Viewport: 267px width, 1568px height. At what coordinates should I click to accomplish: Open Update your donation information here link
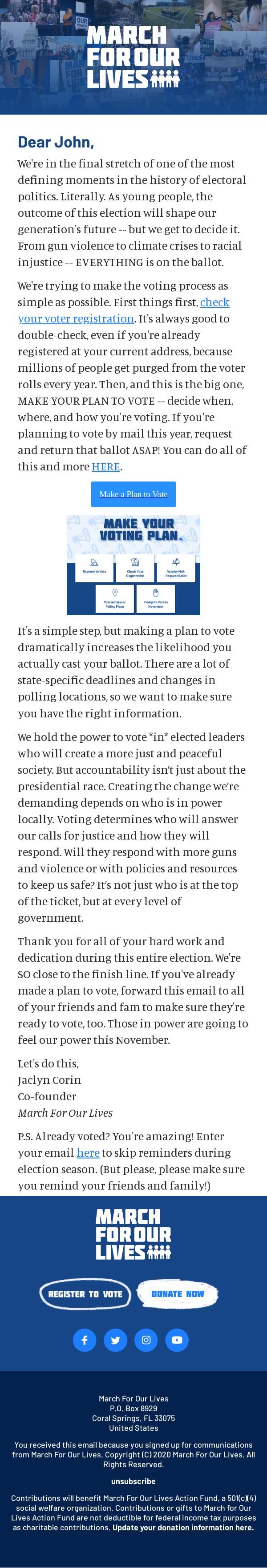(x=183, y=1527)
